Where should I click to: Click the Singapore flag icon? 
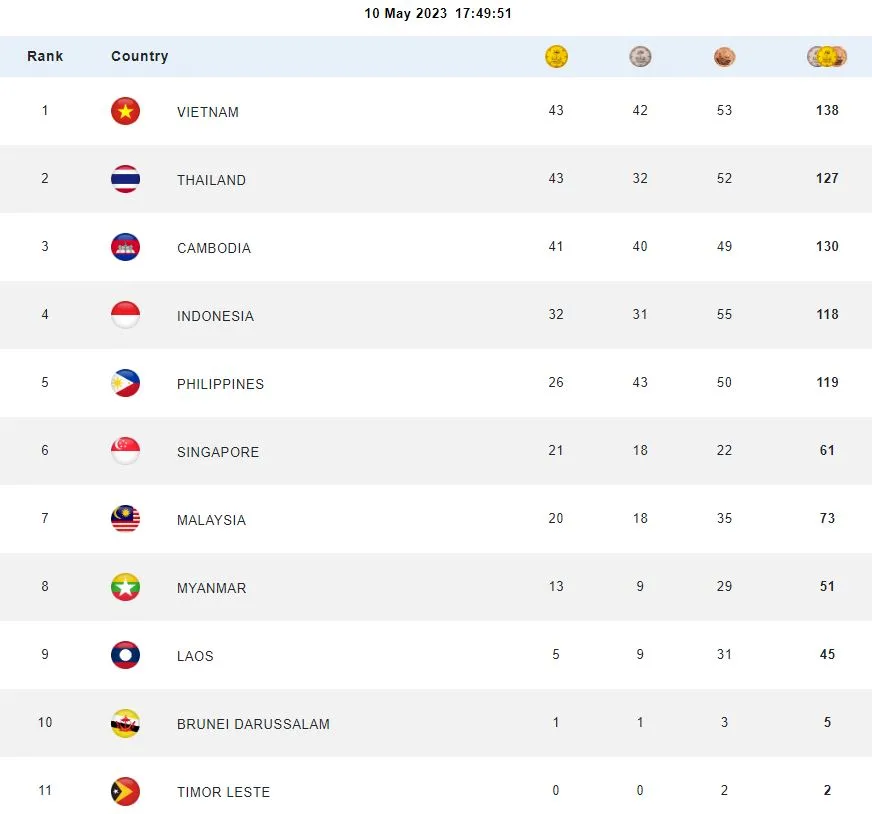click(x=125, y=451)
